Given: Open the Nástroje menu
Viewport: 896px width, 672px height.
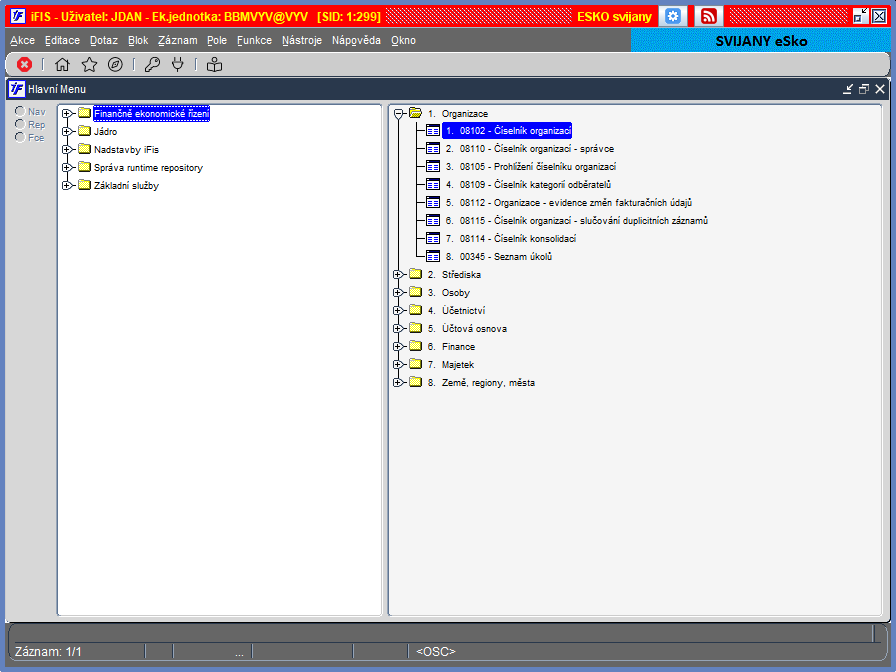Looking at the screenshot, I should pyautogui.click(x=302, y=41).
